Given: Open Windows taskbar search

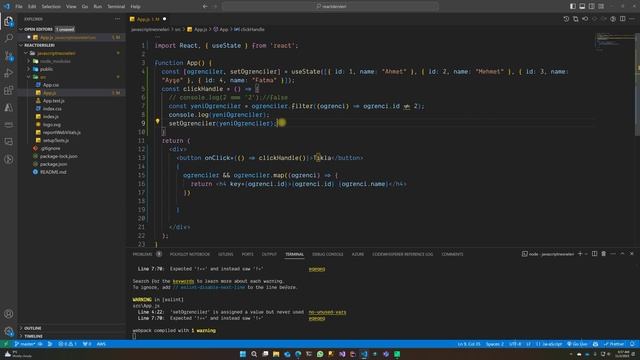Looking at the screenshot, I should pos(254,354).
